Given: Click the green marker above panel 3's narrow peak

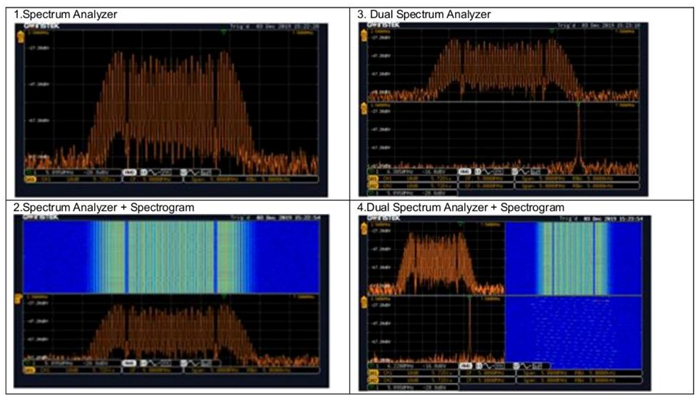Looking at the screenshot, I should [x=578, y=102].
